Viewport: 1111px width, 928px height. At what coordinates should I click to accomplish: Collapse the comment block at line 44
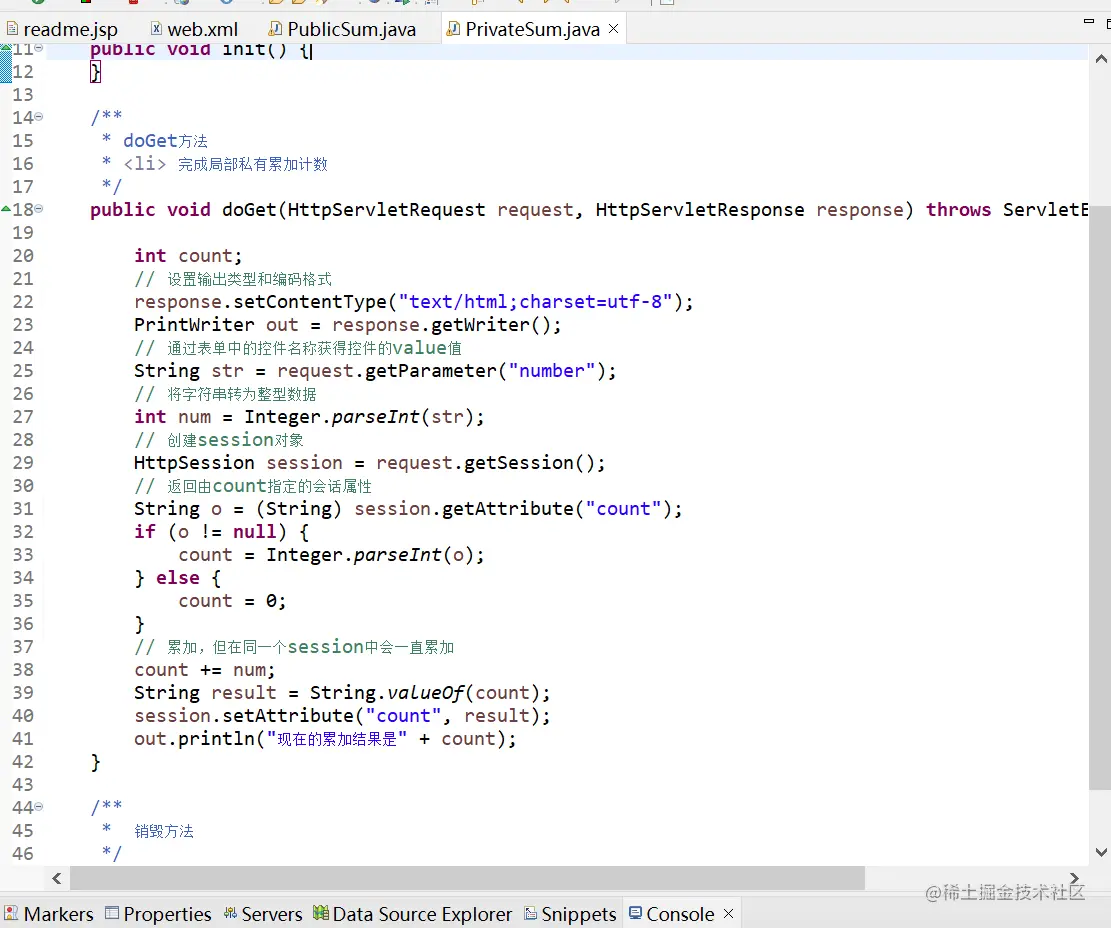(x=39, y=807)
